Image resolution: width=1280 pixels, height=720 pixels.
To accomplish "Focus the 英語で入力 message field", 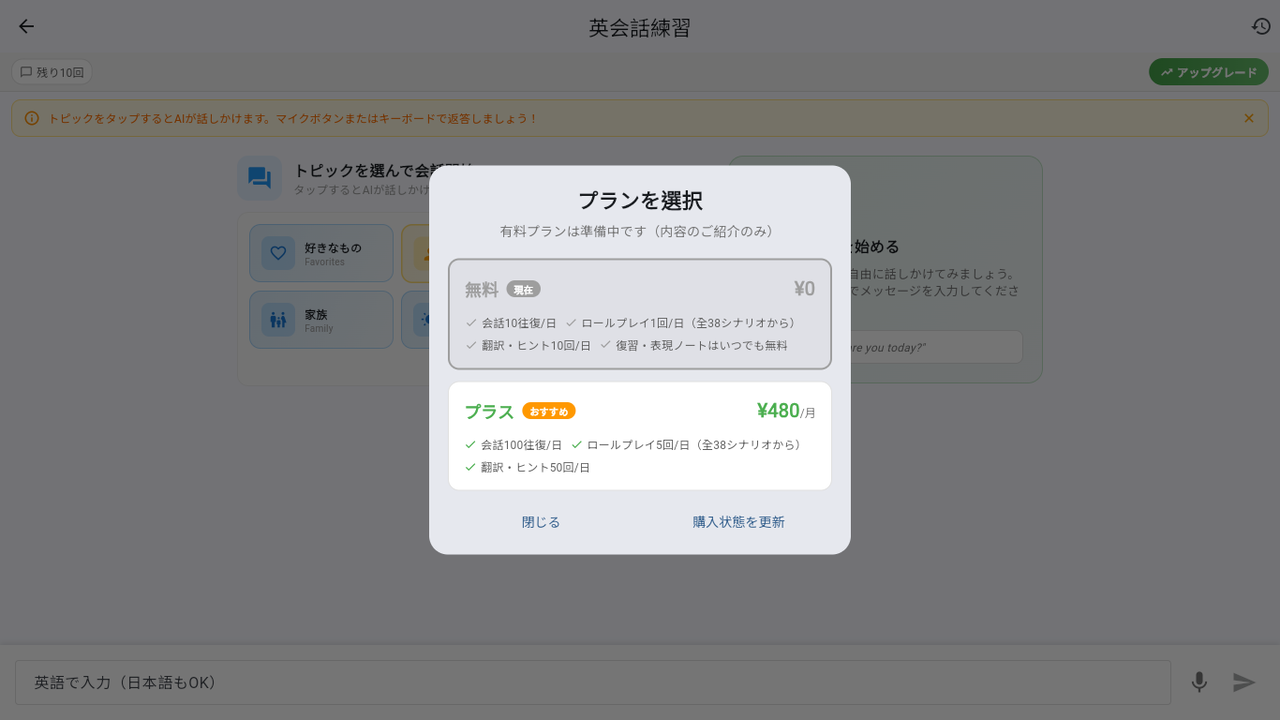I will pyautogui.click(x=593, y=682).
